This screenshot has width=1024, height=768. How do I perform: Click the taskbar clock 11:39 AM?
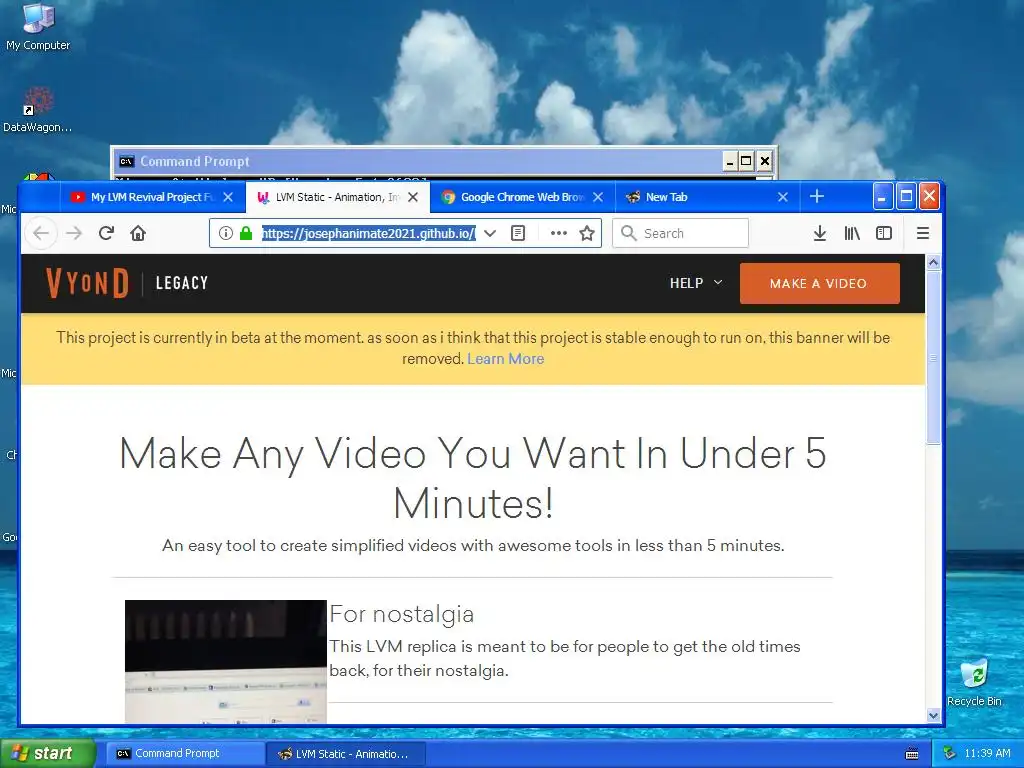click(987, 753)
